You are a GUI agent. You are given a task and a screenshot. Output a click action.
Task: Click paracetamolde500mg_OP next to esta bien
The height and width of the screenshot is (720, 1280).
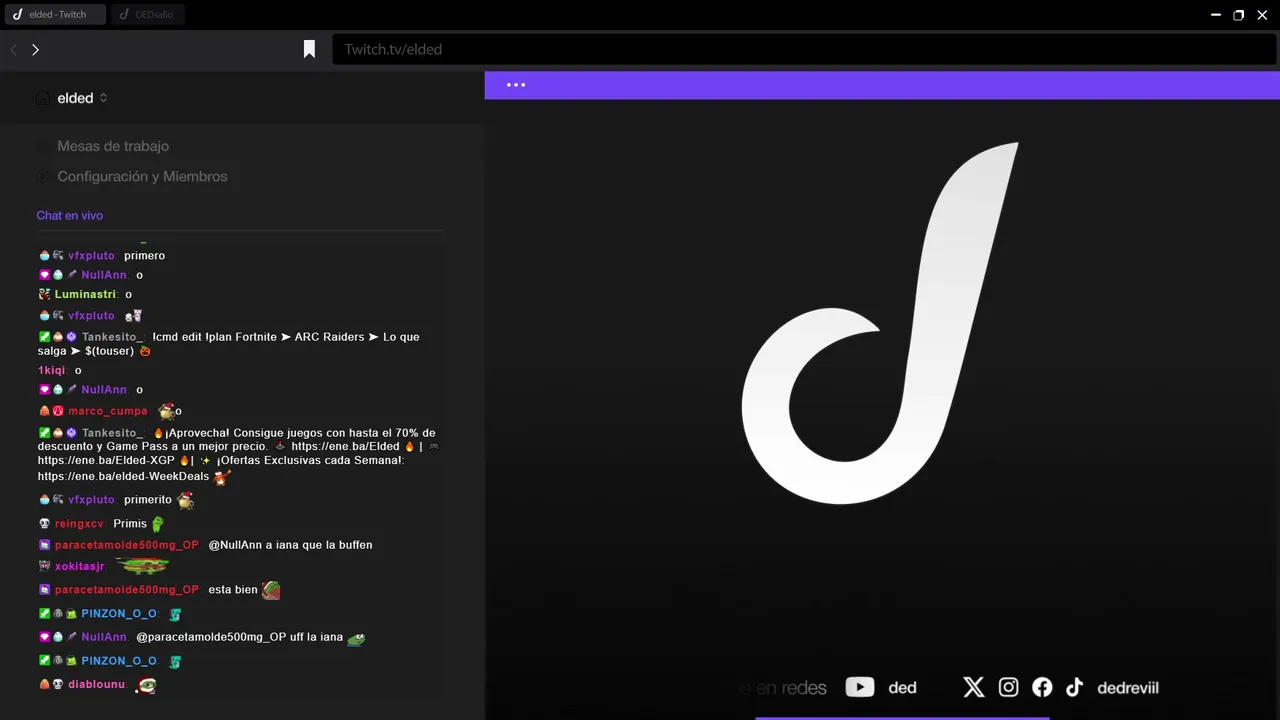pos(126,590)
